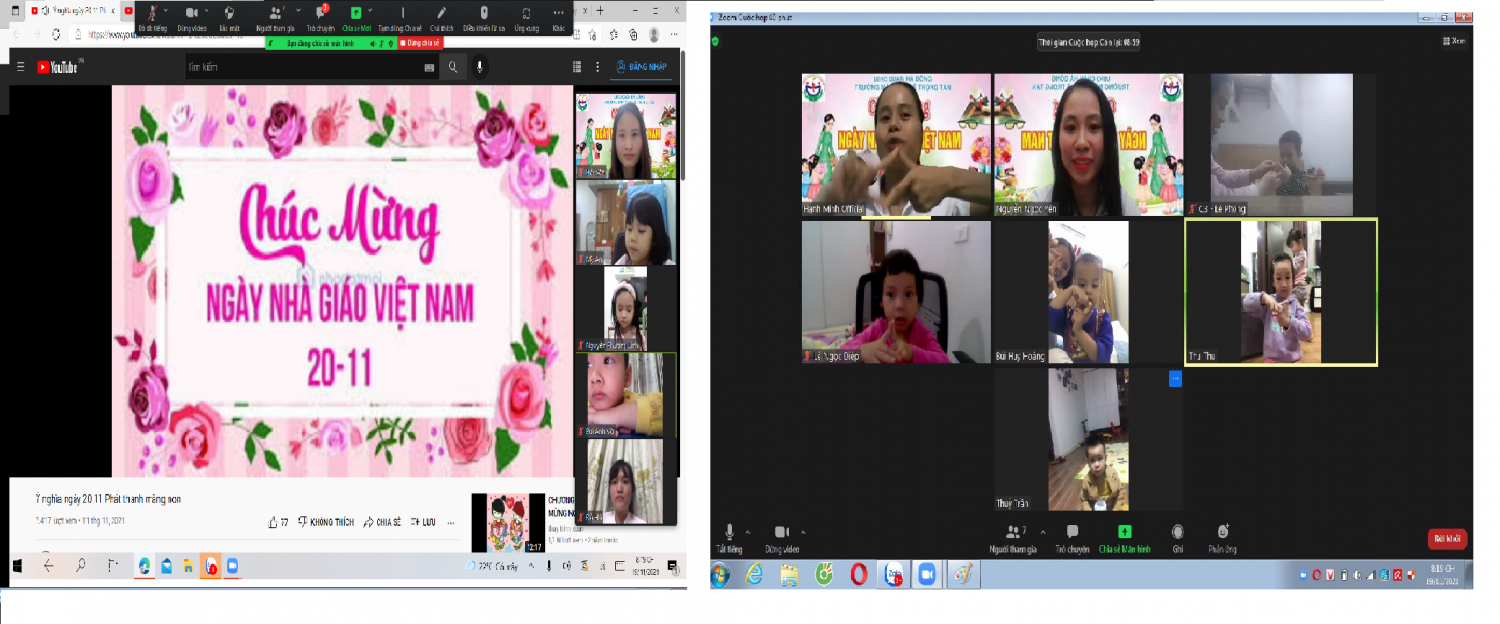Open Trò chuyện chat in right Zoom window
The height and width of the screenshot is (624, 1500).
[1072, 532]
